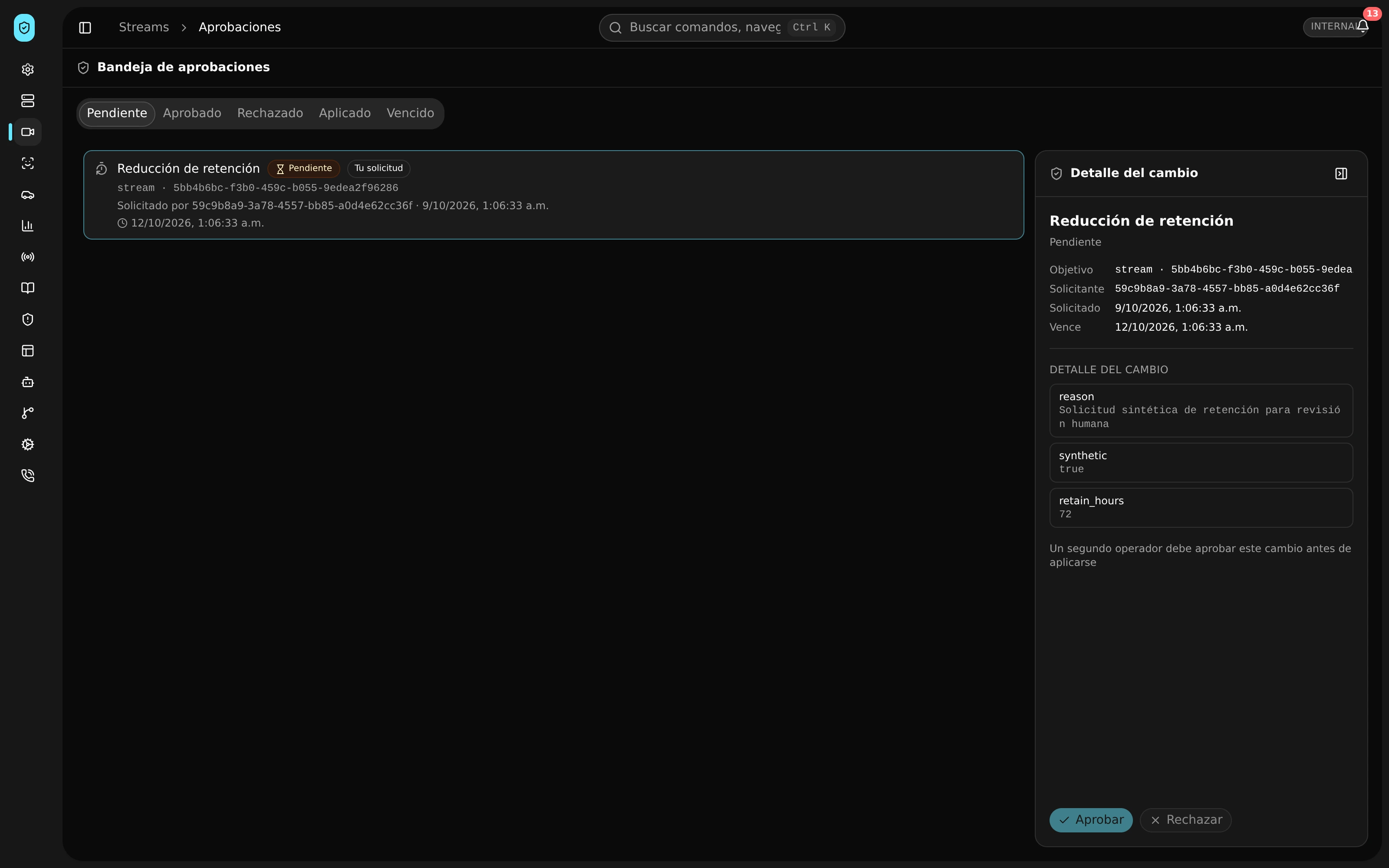Viewport: 1389px width, 868px height.
Task: Open the shield alert sidebar icon
Action: pos(27,320)
